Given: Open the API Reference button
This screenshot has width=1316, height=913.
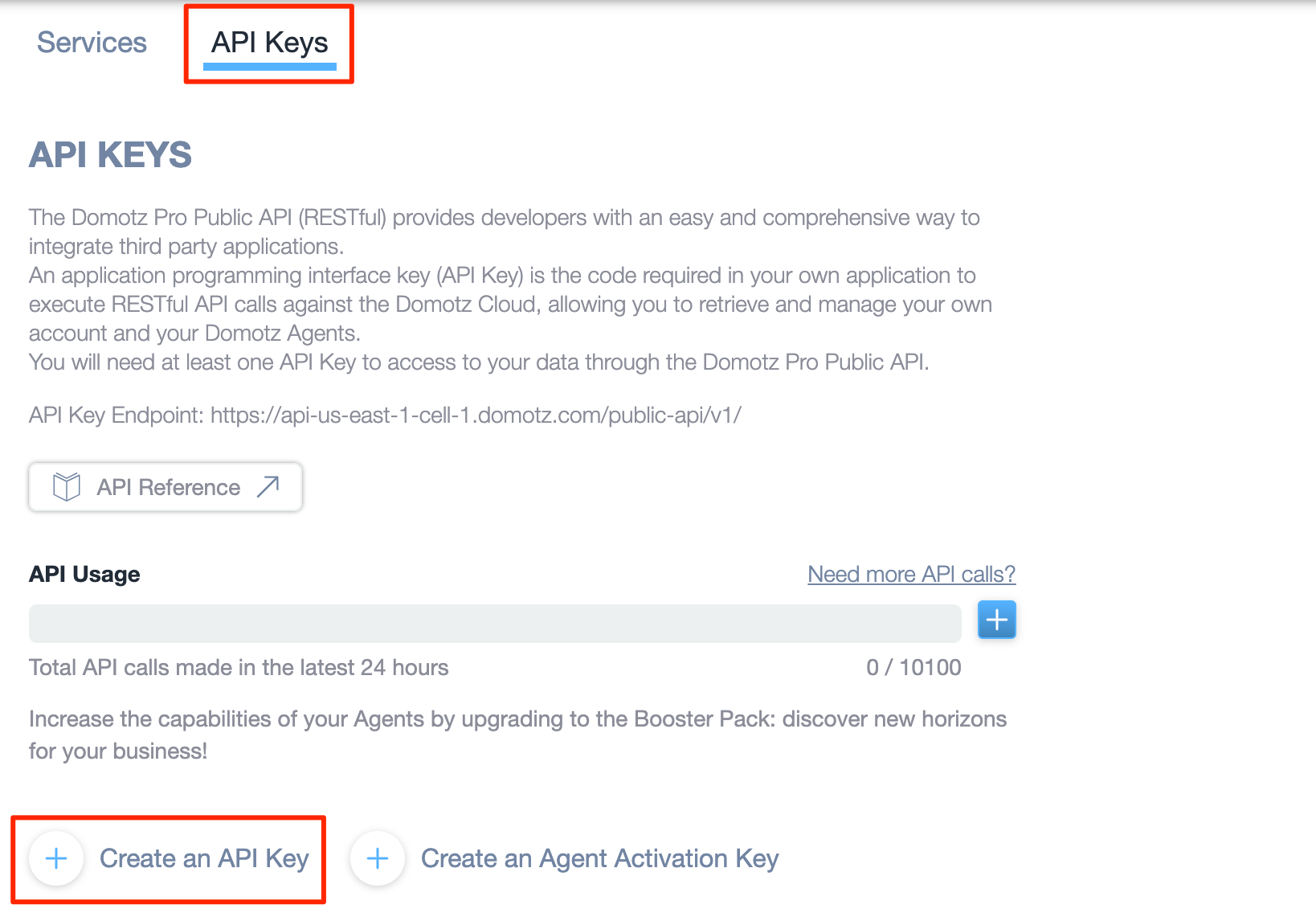Looking at the screenshot, I should (166, 486).
